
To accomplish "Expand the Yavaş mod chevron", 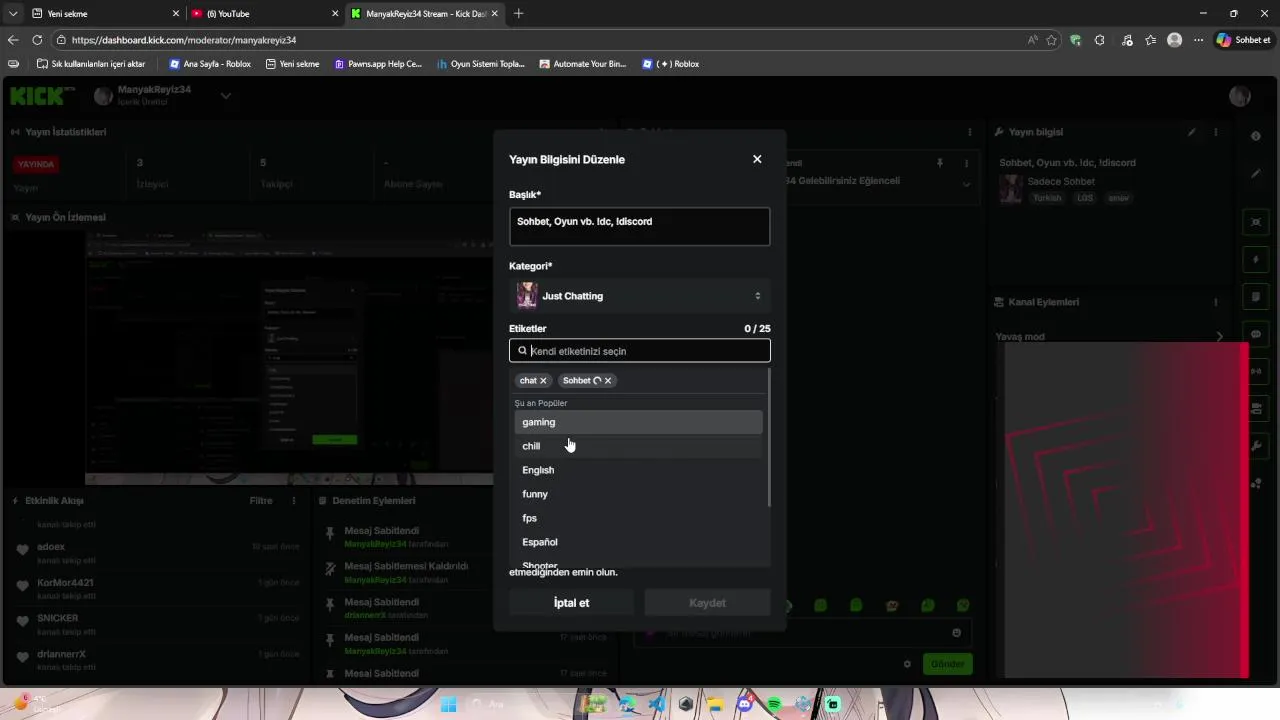I will [1219, 337].
